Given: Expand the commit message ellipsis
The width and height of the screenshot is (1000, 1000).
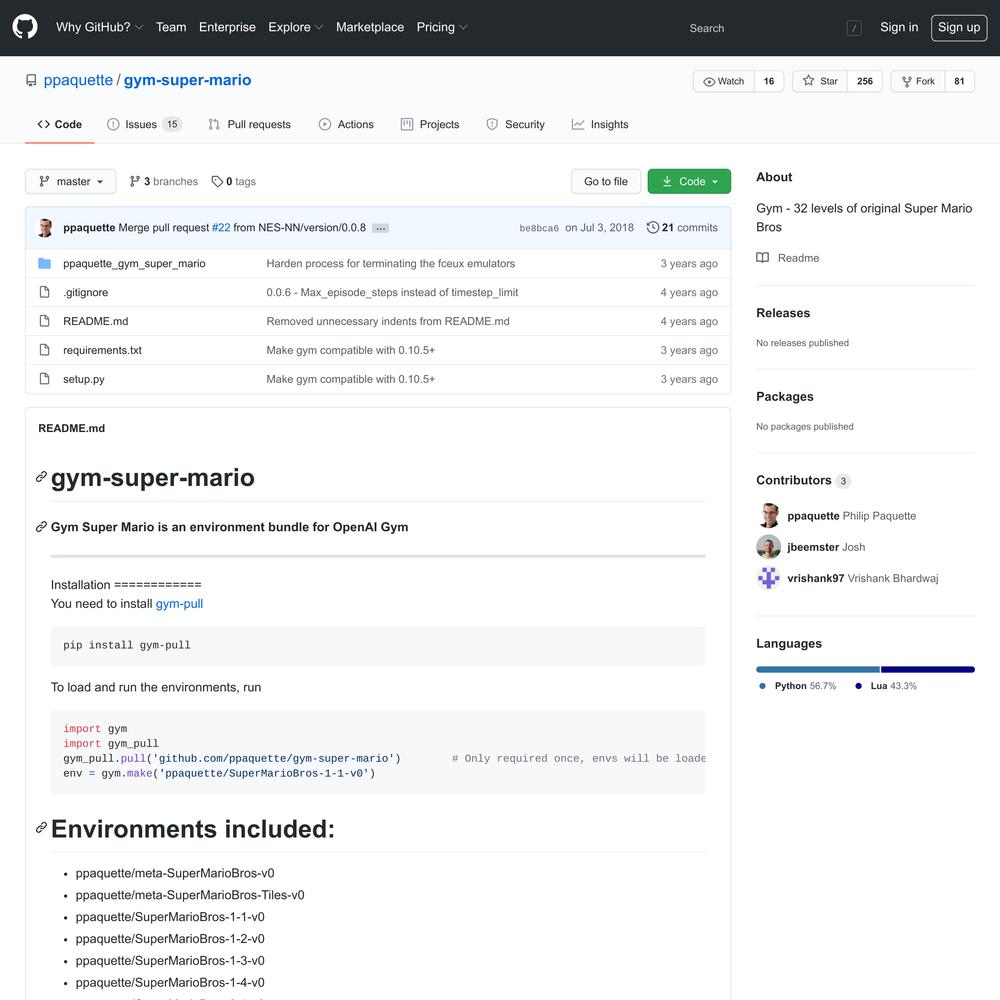Looking at the screenshot, I should pyautogui.click(x=381, y=228).
